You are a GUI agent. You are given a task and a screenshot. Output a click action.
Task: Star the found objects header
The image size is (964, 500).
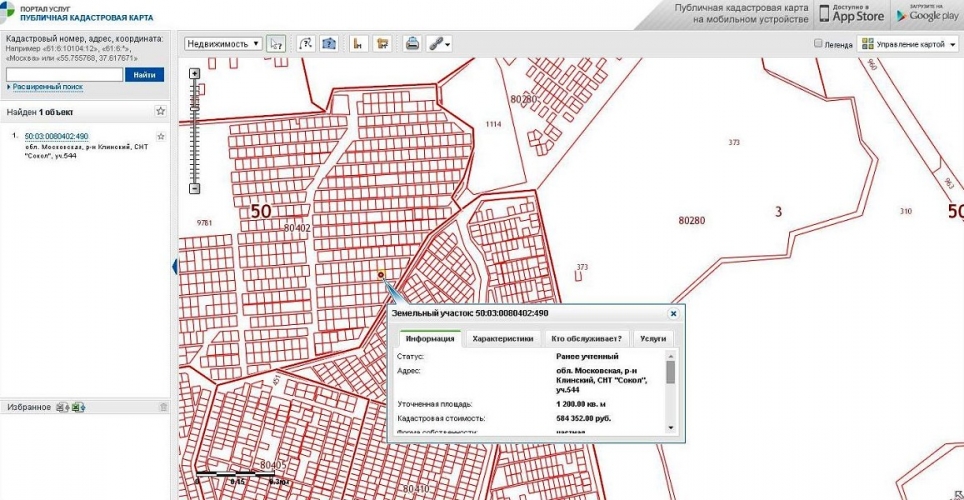[160, 111]
